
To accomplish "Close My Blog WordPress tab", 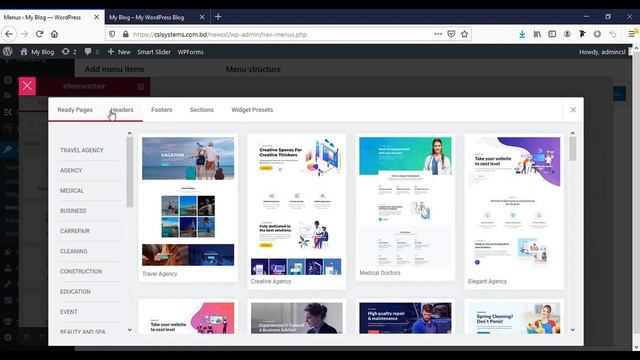I will tap(202, 17).
